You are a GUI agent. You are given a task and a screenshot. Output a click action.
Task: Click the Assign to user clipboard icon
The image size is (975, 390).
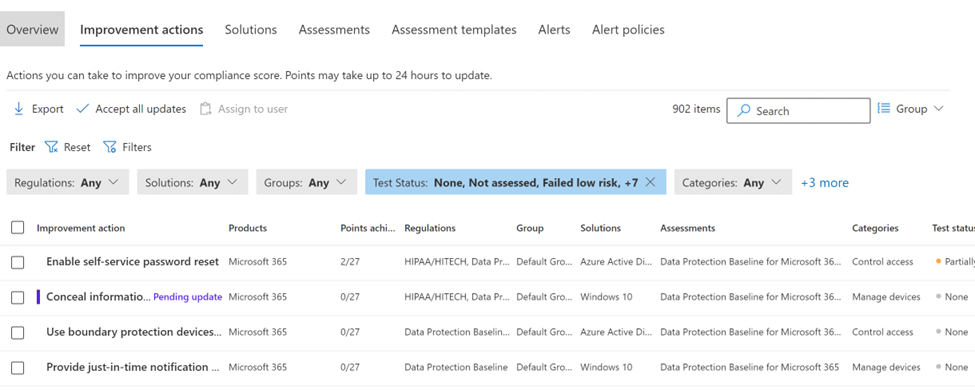(x=205, y=109)
